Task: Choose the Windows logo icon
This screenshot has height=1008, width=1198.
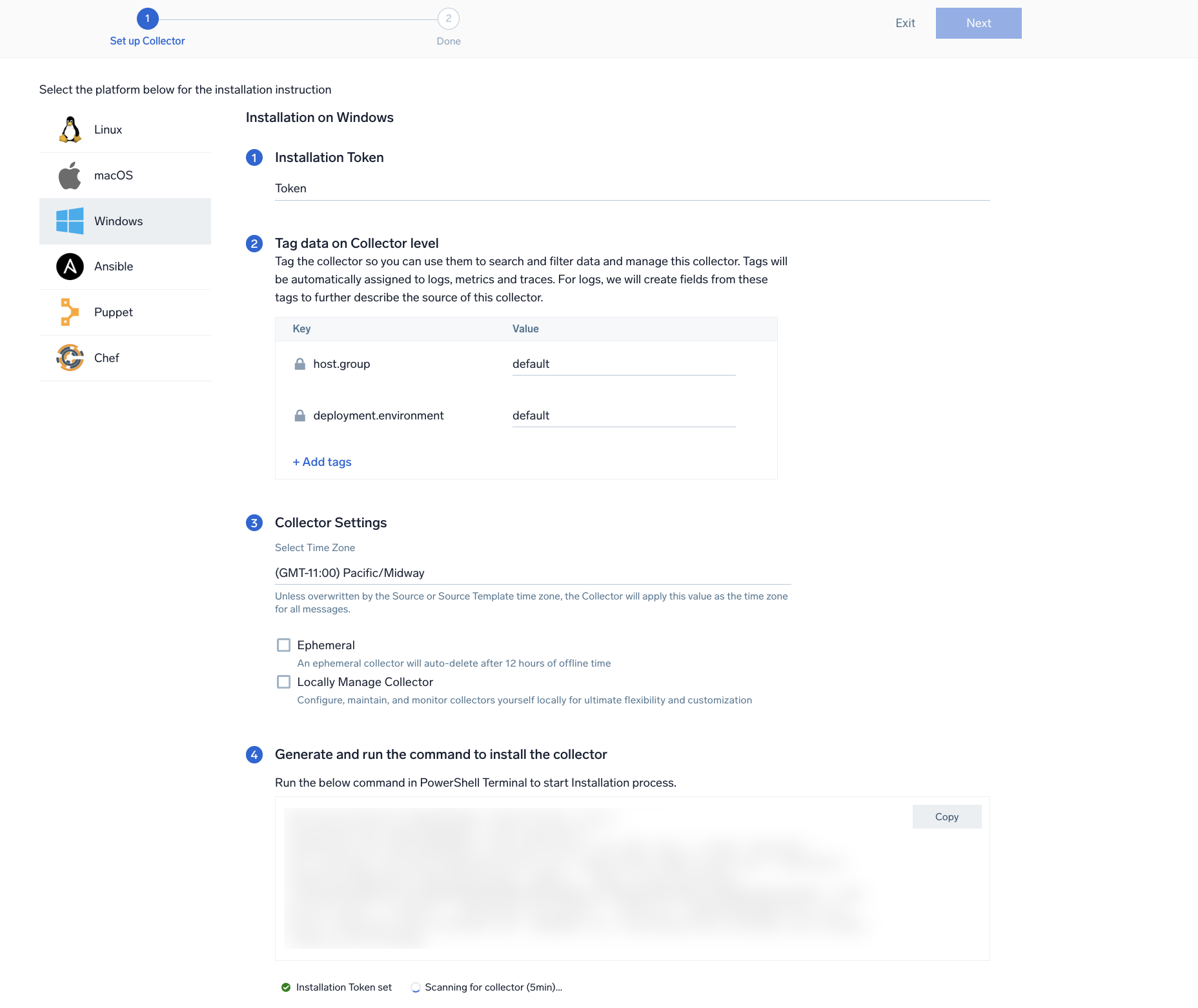Action: tap(70, 221)
